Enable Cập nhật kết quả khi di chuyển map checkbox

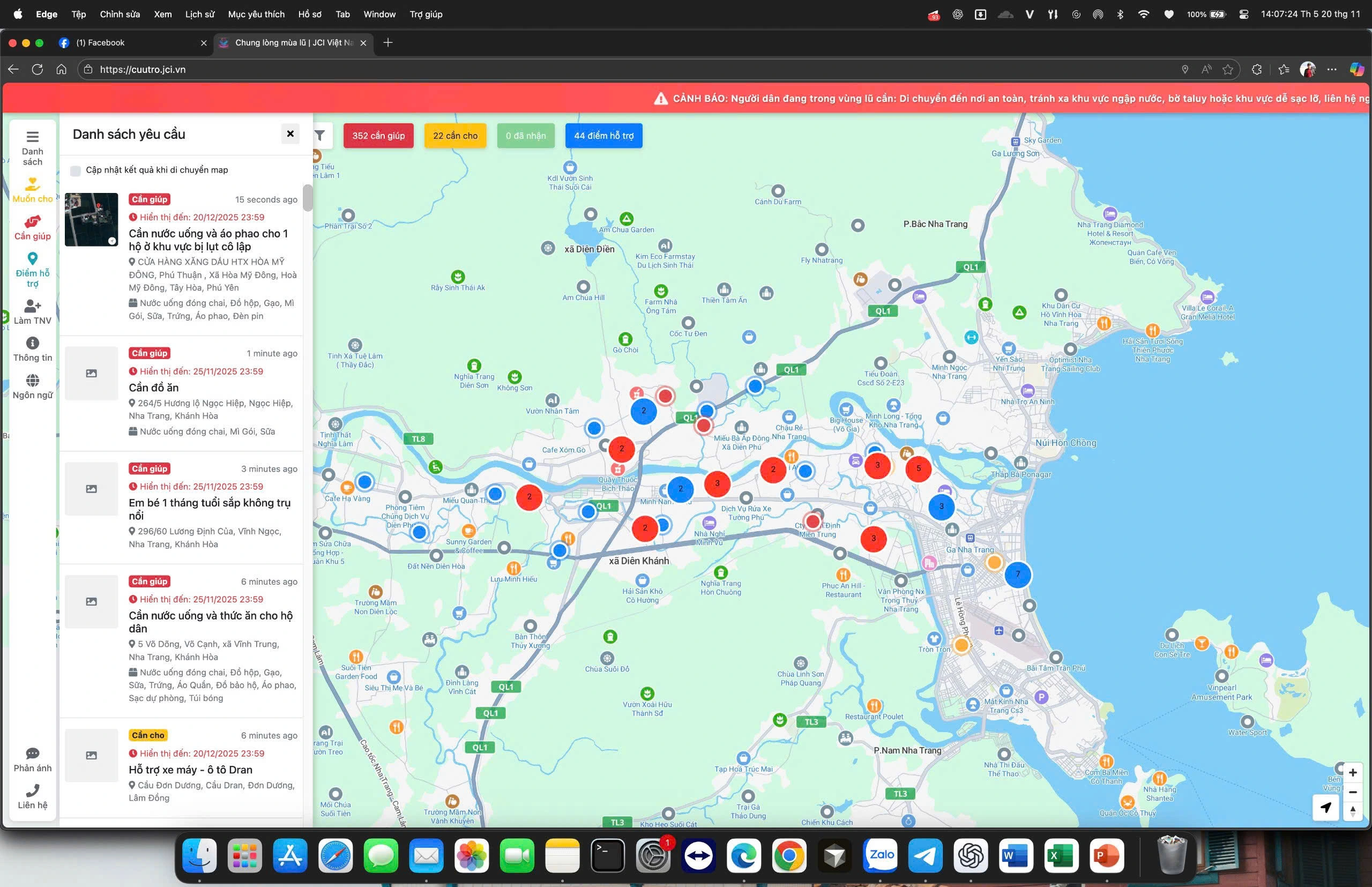click(x=76, y=170)
